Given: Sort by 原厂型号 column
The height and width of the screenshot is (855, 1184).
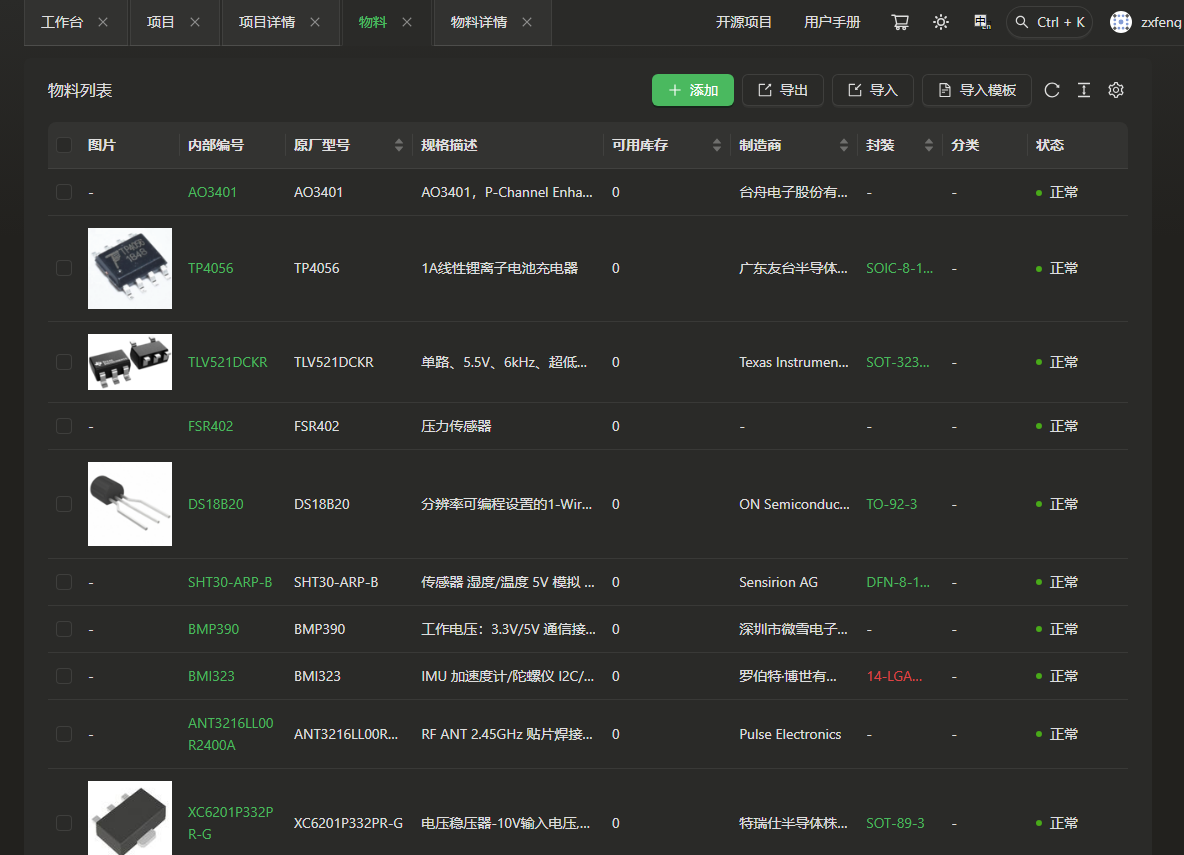Looking at the screenshot, I should (x=399, y=145).
